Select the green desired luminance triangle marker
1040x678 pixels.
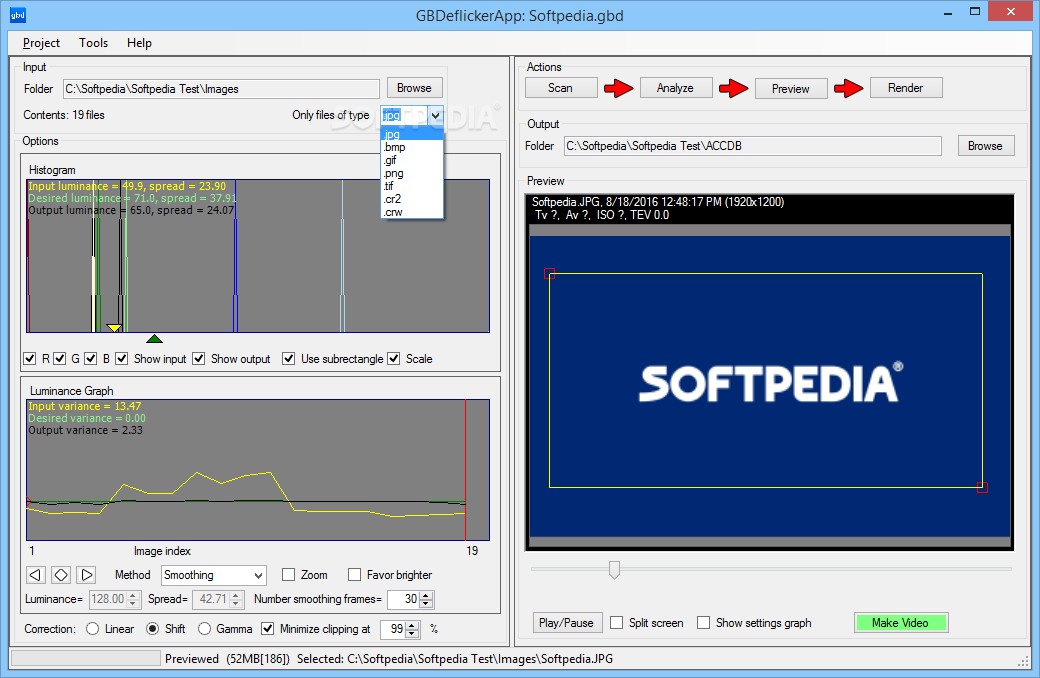(155, 339)
